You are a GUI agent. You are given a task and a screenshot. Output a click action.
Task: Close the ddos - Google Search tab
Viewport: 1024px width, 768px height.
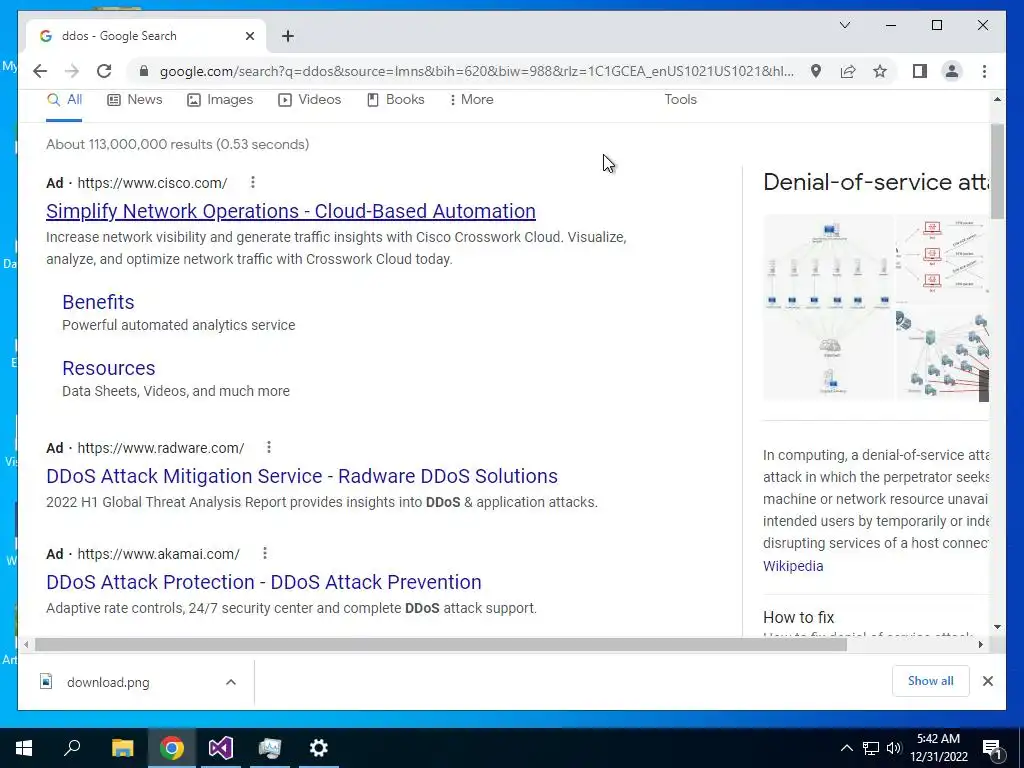point(249,36)
